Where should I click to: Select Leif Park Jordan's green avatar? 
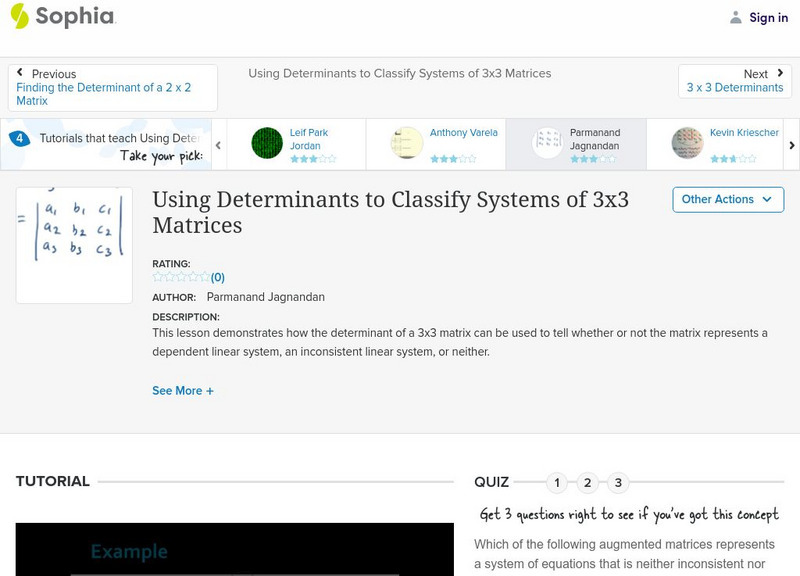coord(267,143)
